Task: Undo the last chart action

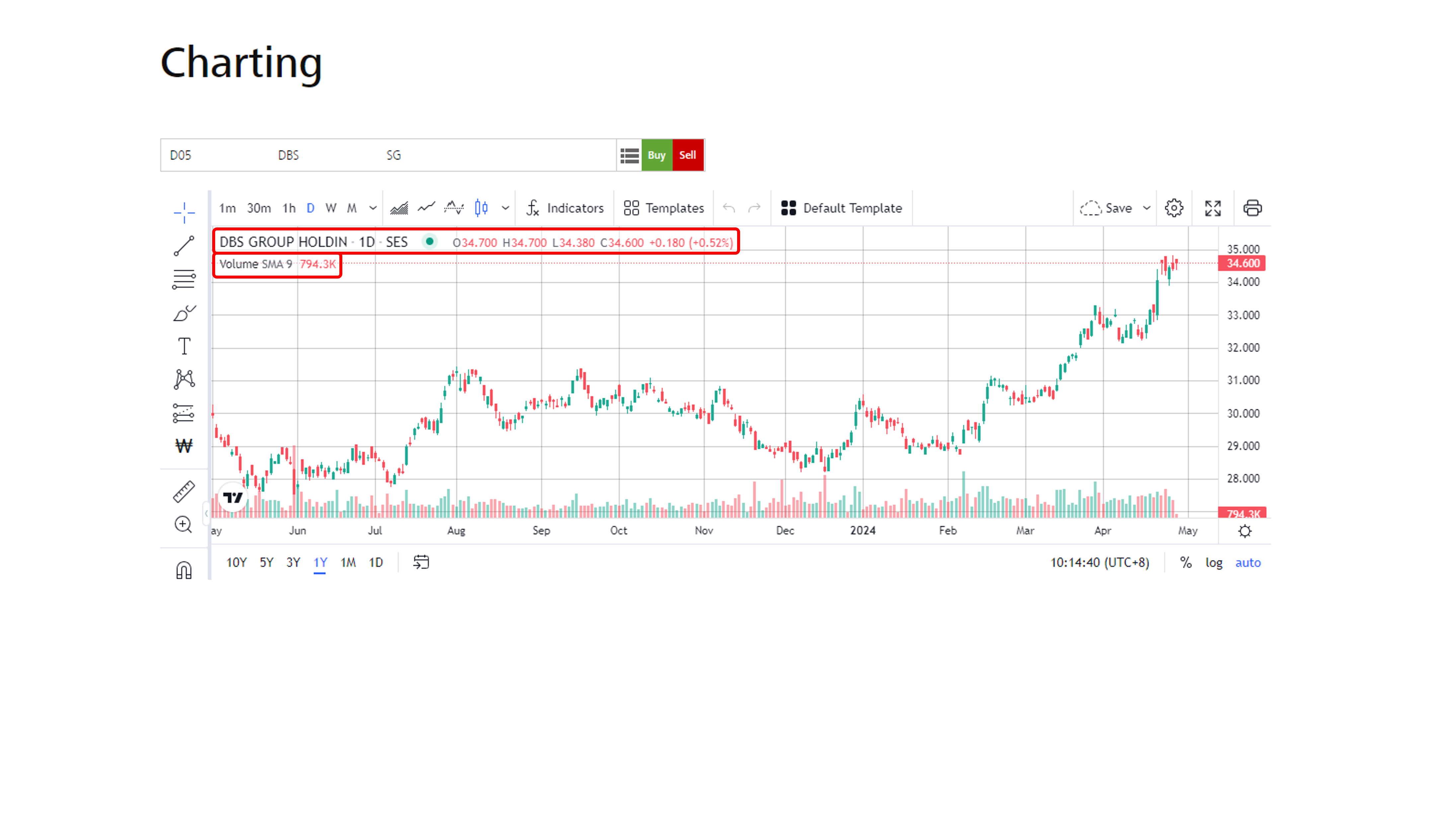Action: pyautogui.click(x=729, y=208)
